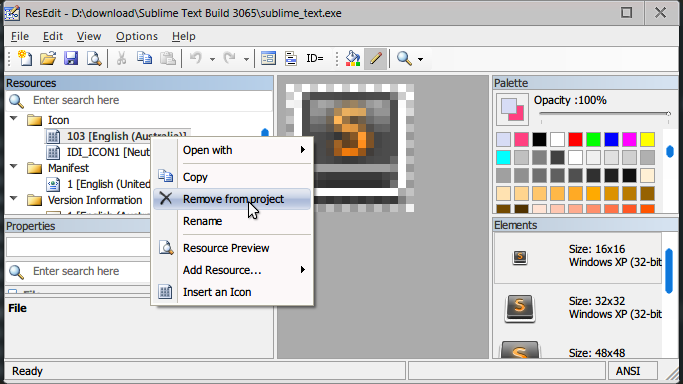Open the Undo history dropdown arrow

tap(212, 59)
